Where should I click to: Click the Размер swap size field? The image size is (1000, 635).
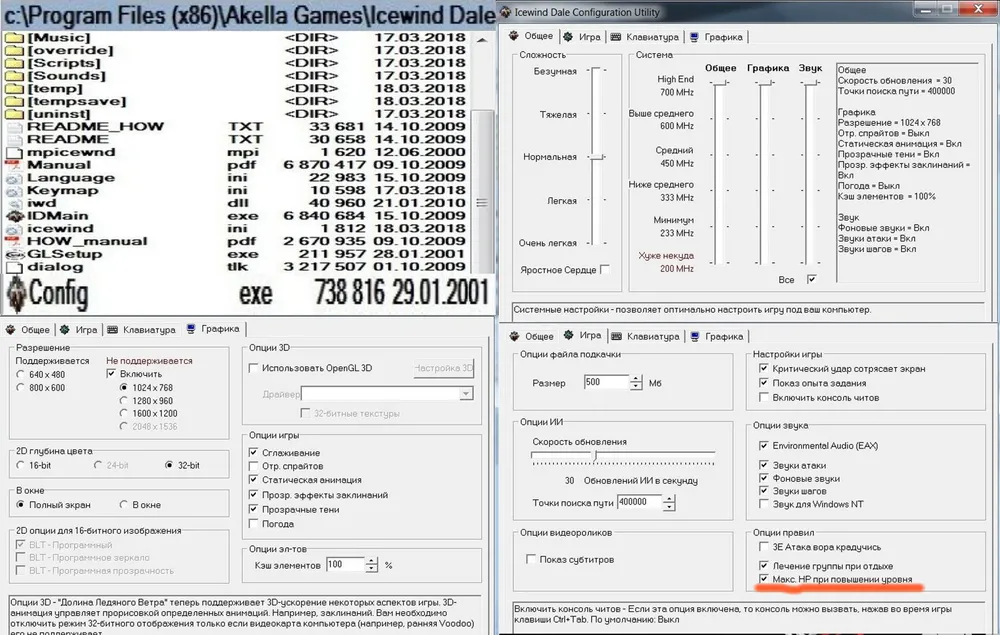click(x=607, y=383)
